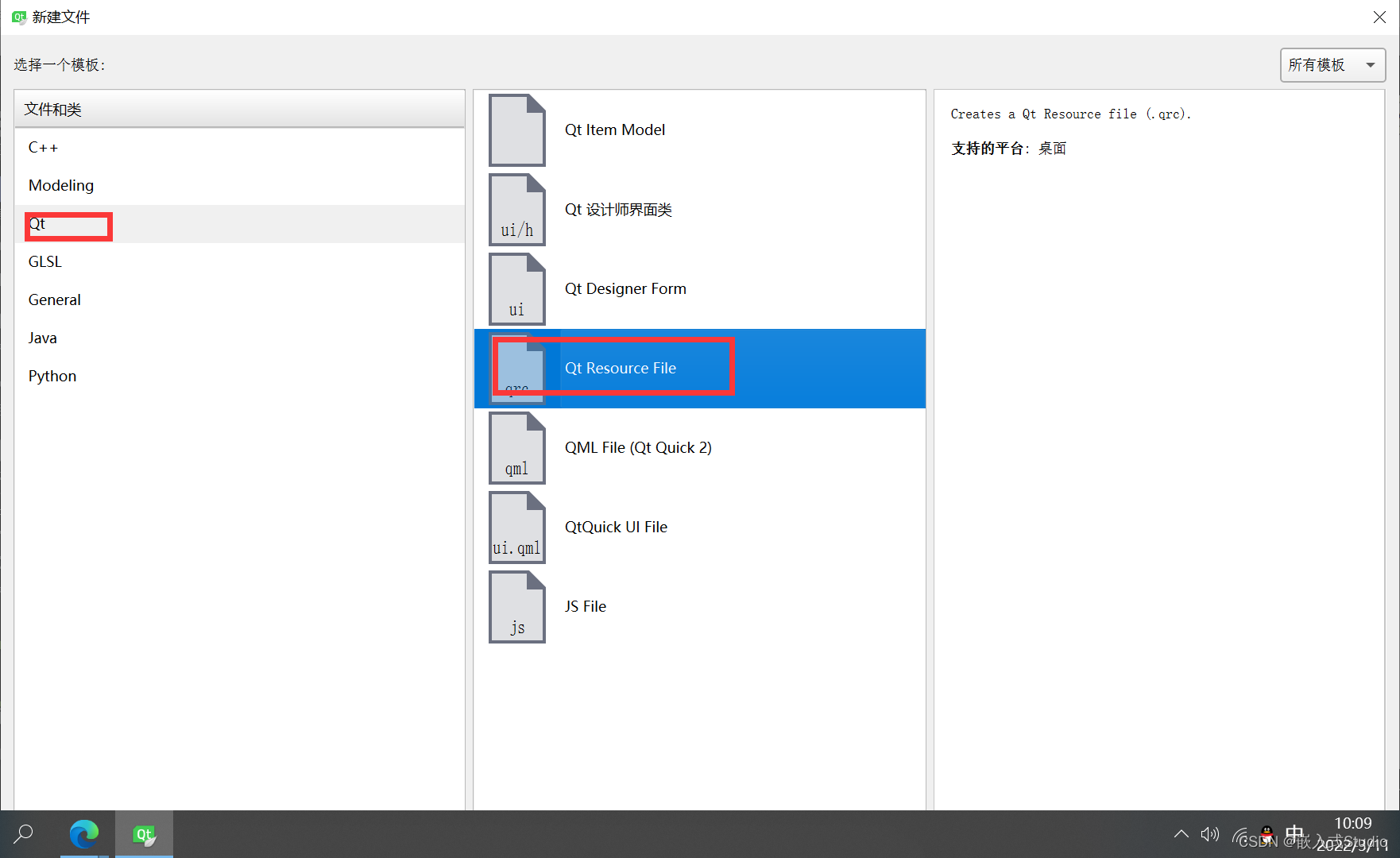This screenshot has width=1400, height=858.
Task: Choose QML File (Qt Quick 2) template
Action: [700, 448]
